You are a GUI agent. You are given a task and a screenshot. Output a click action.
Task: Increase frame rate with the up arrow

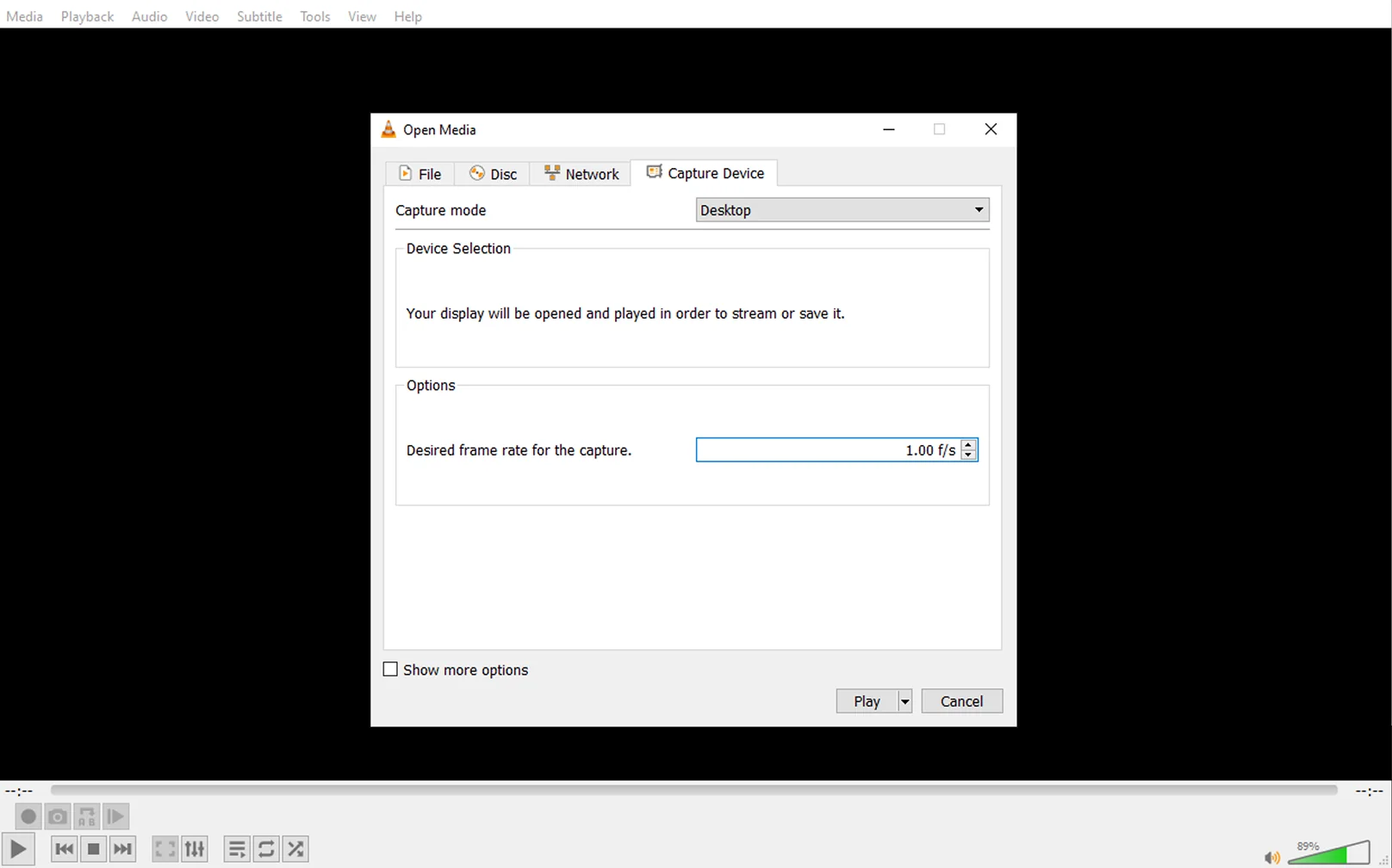click(x=969, y=444)
